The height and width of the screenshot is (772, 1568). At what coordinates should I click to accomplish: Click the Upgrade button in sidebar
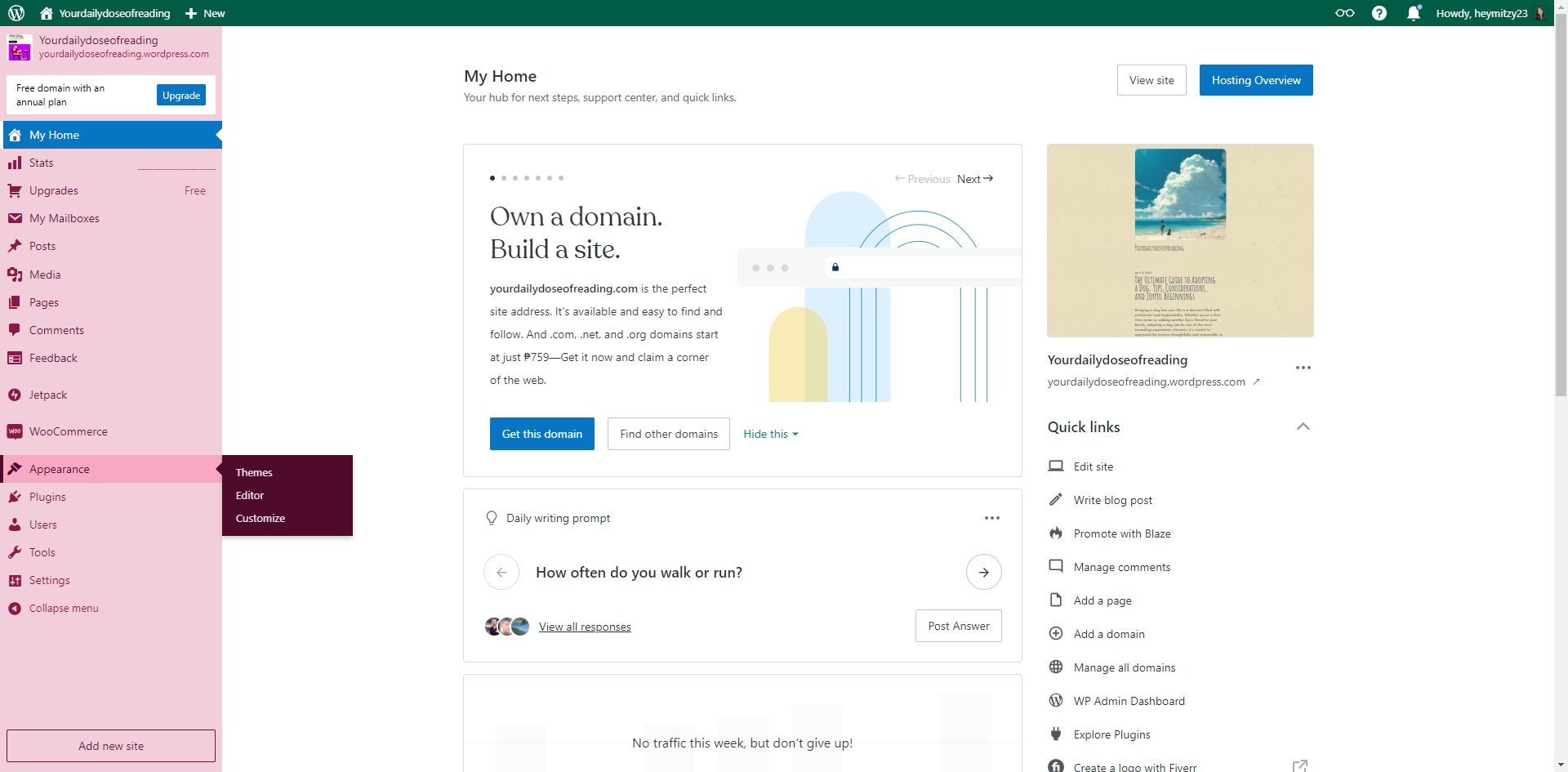coord(181,95)
